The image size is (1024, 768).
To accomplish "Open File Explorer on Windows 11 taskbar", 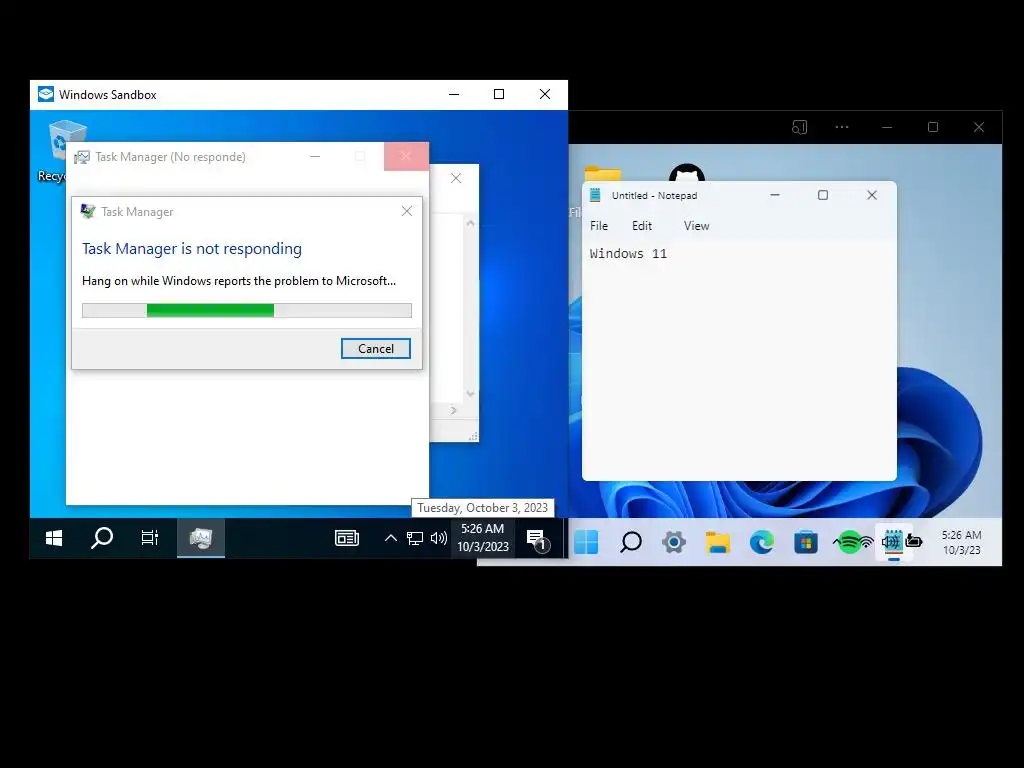I will point(718,542).
